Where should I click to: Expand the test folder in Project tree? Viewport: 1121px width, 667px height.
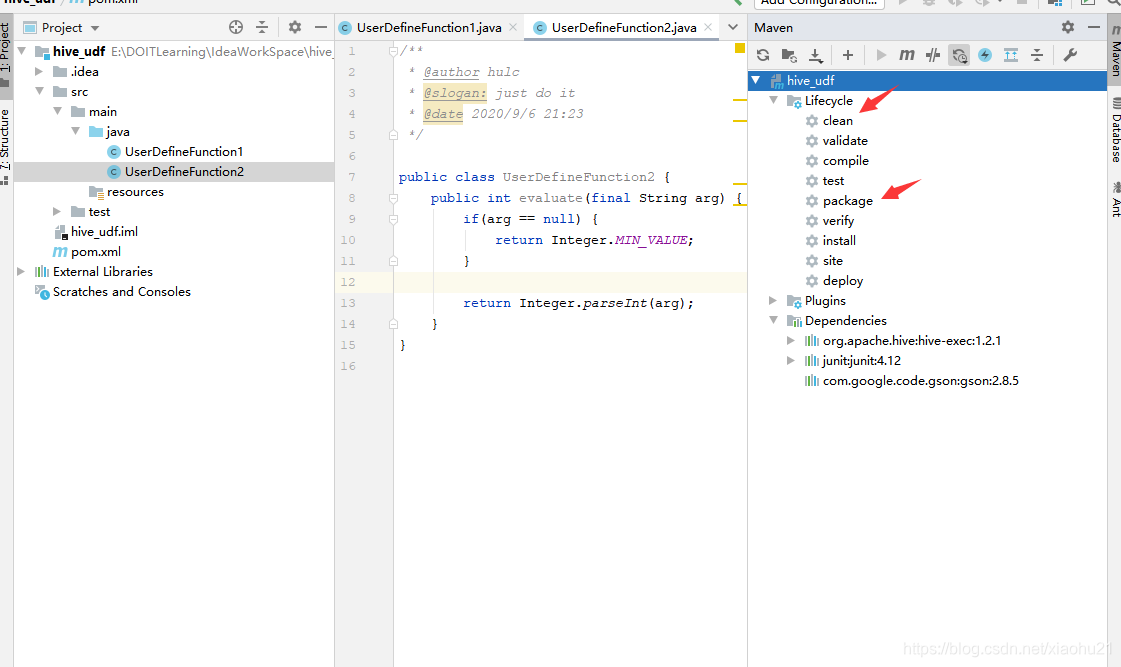pyautogui.click(x=57, y=212)
